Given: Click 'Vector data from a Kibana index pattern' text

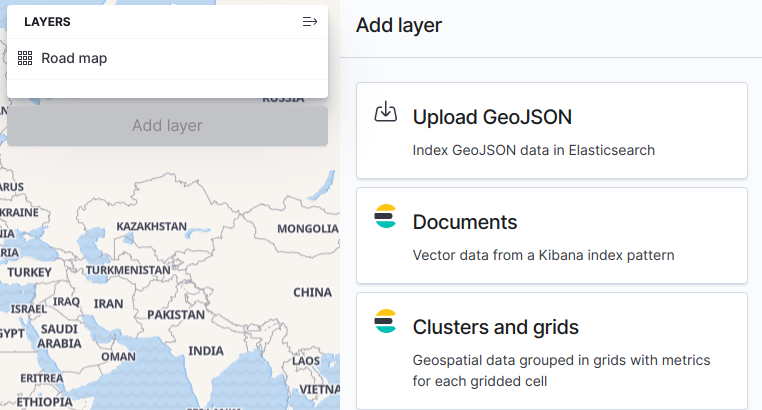Looking at the screenshot, I should 543,255.
